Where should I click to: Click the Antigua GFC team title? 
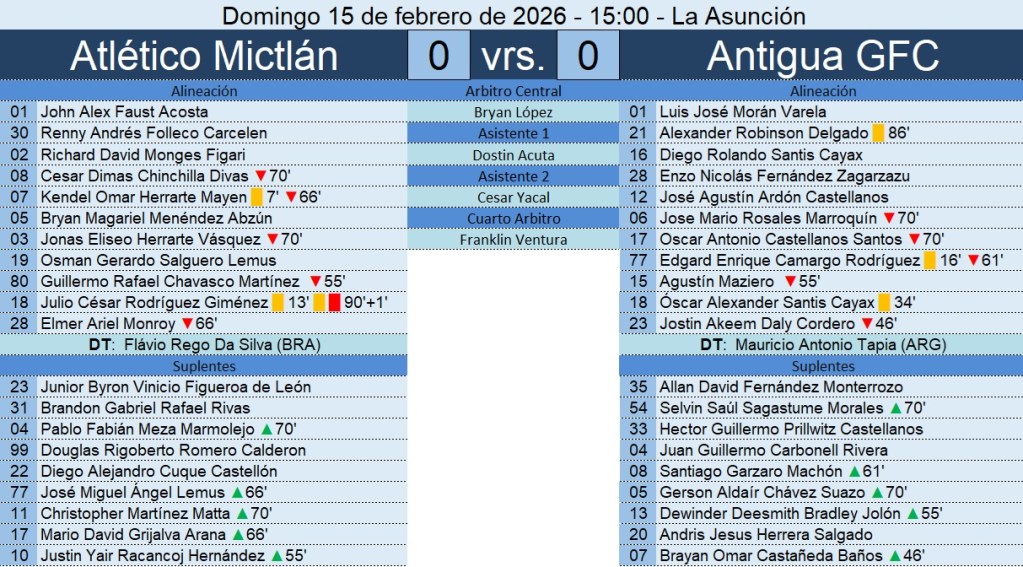[x=822, y=56]
